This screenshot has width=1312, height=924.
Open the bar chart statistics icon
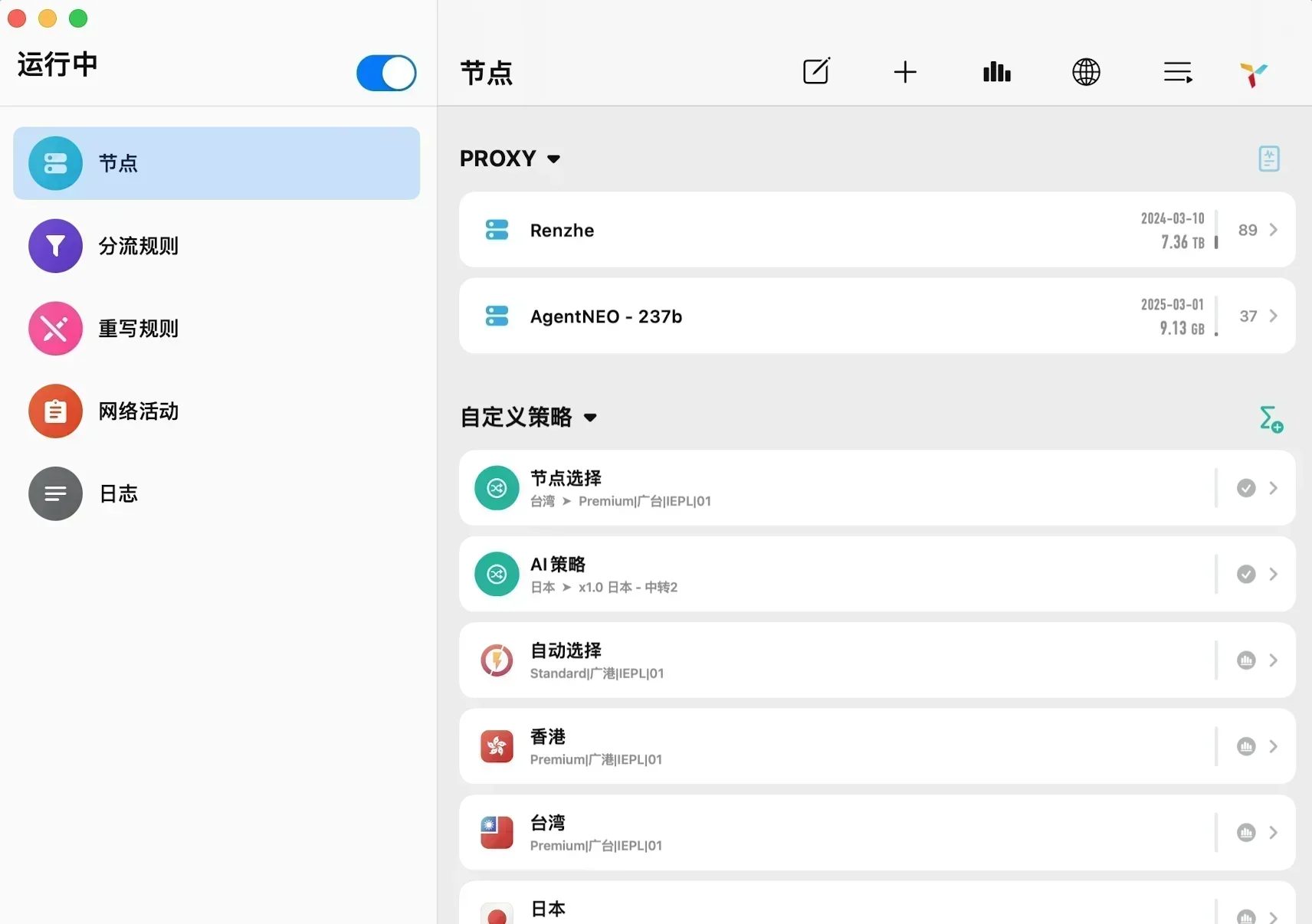click(996, 72)
